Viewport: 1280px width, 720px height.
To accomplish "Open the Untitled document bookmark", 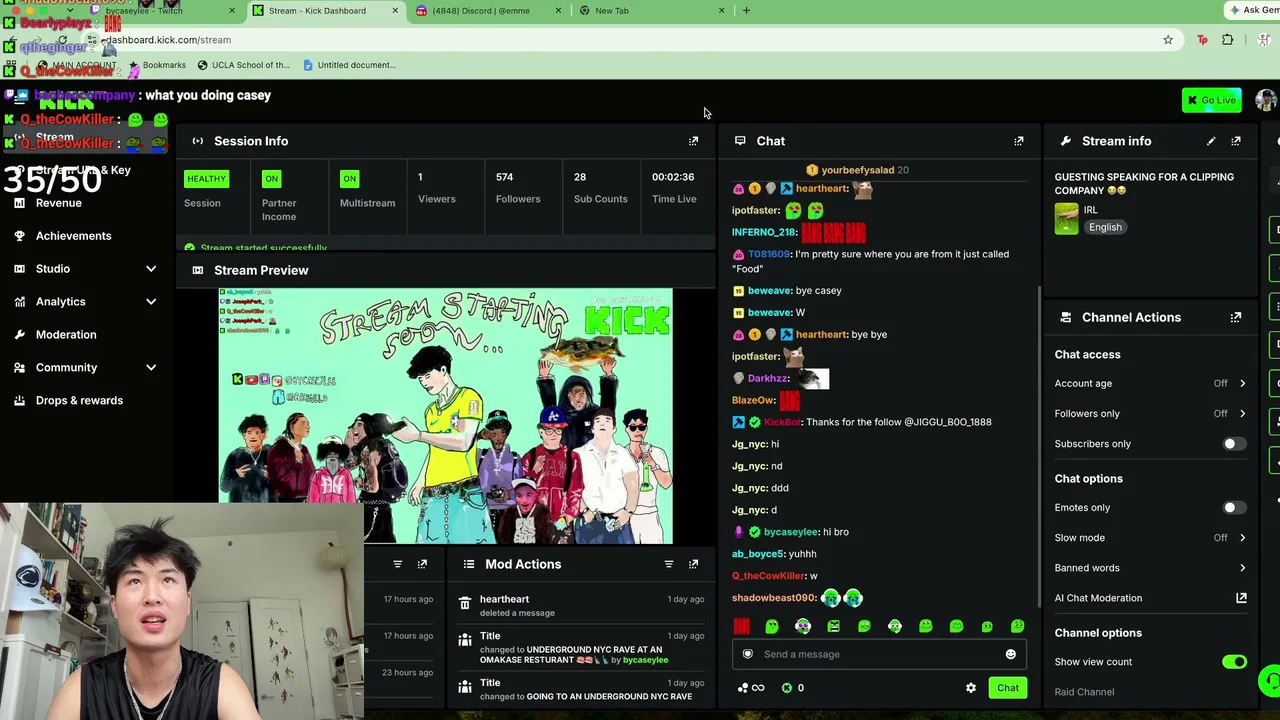I will click(349, 65).
